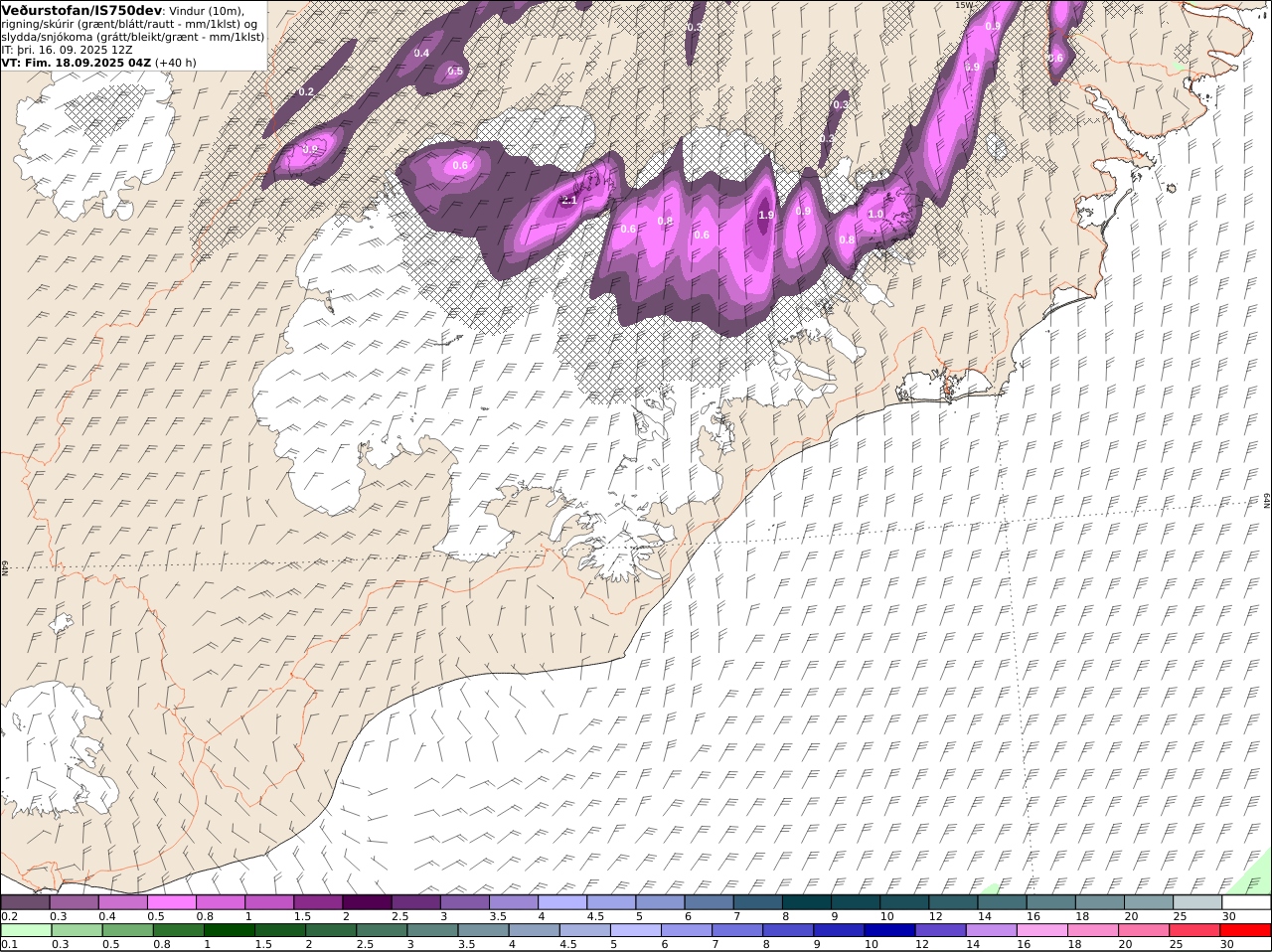Image resolution: width=1272 pixels, height=952 pixels.
Task: Click the 0.5 value label on the map
Action: (455, 71)
